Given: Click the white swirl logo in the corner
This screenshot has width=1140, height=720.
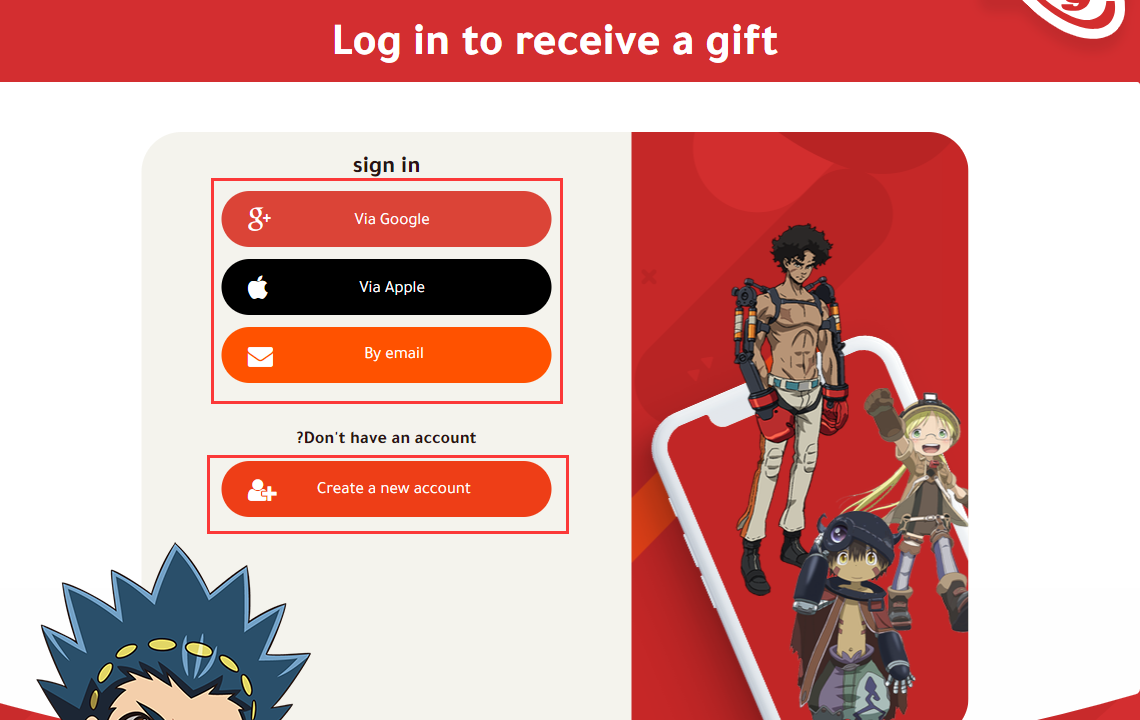Looking at the screenshot, I should (1075, 16).
